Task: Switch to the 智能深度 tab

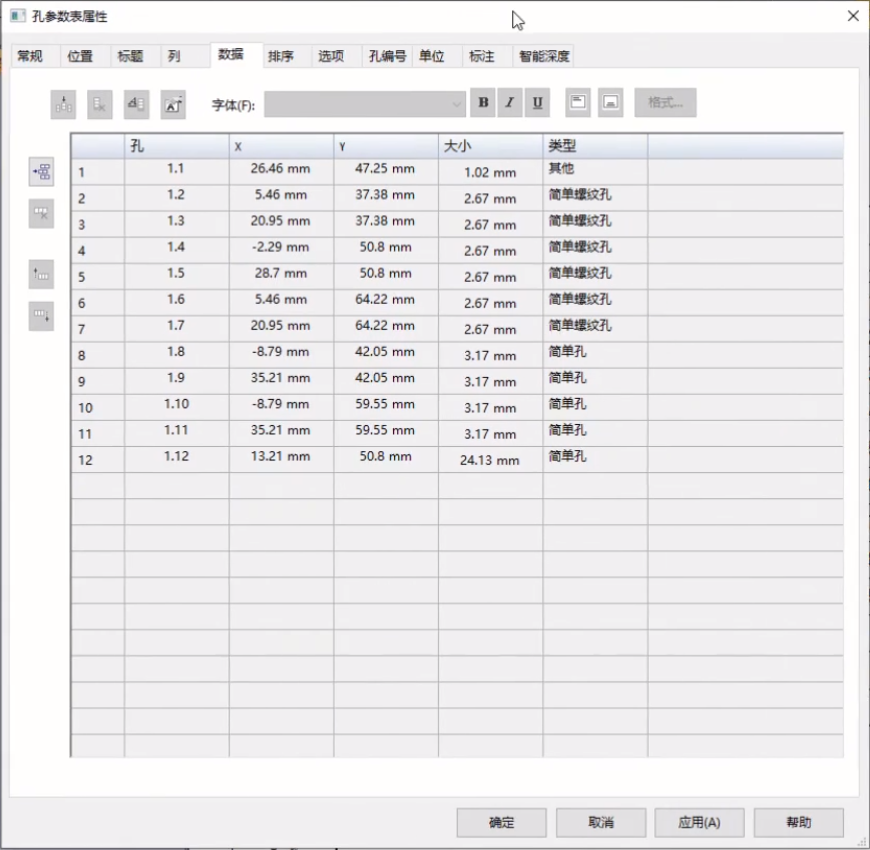Action: tap(544, 56)
